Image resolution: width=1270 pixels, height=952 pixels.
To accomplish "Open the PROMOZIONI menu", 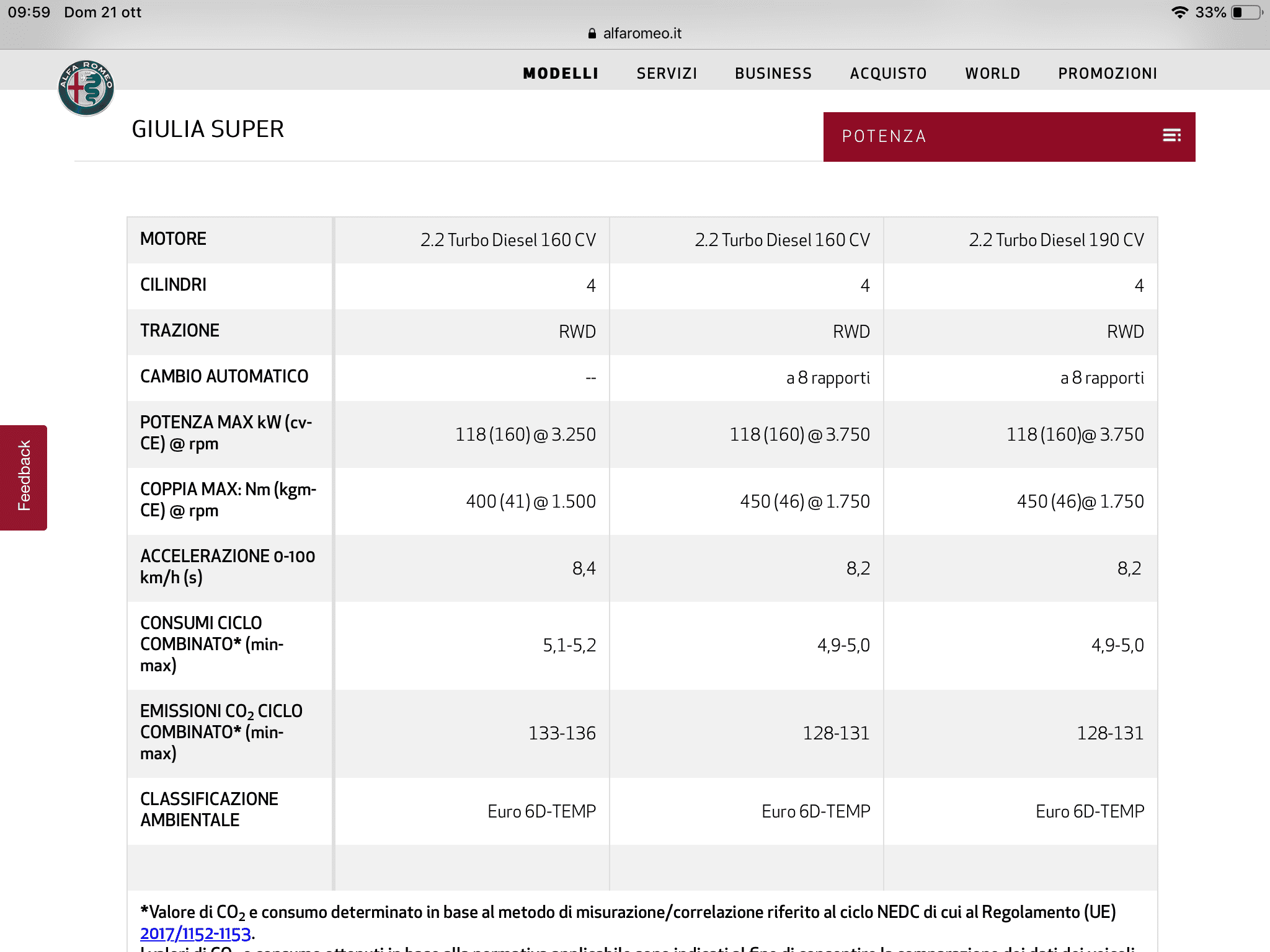I will pyautogui.click(x=1108, y=74).
